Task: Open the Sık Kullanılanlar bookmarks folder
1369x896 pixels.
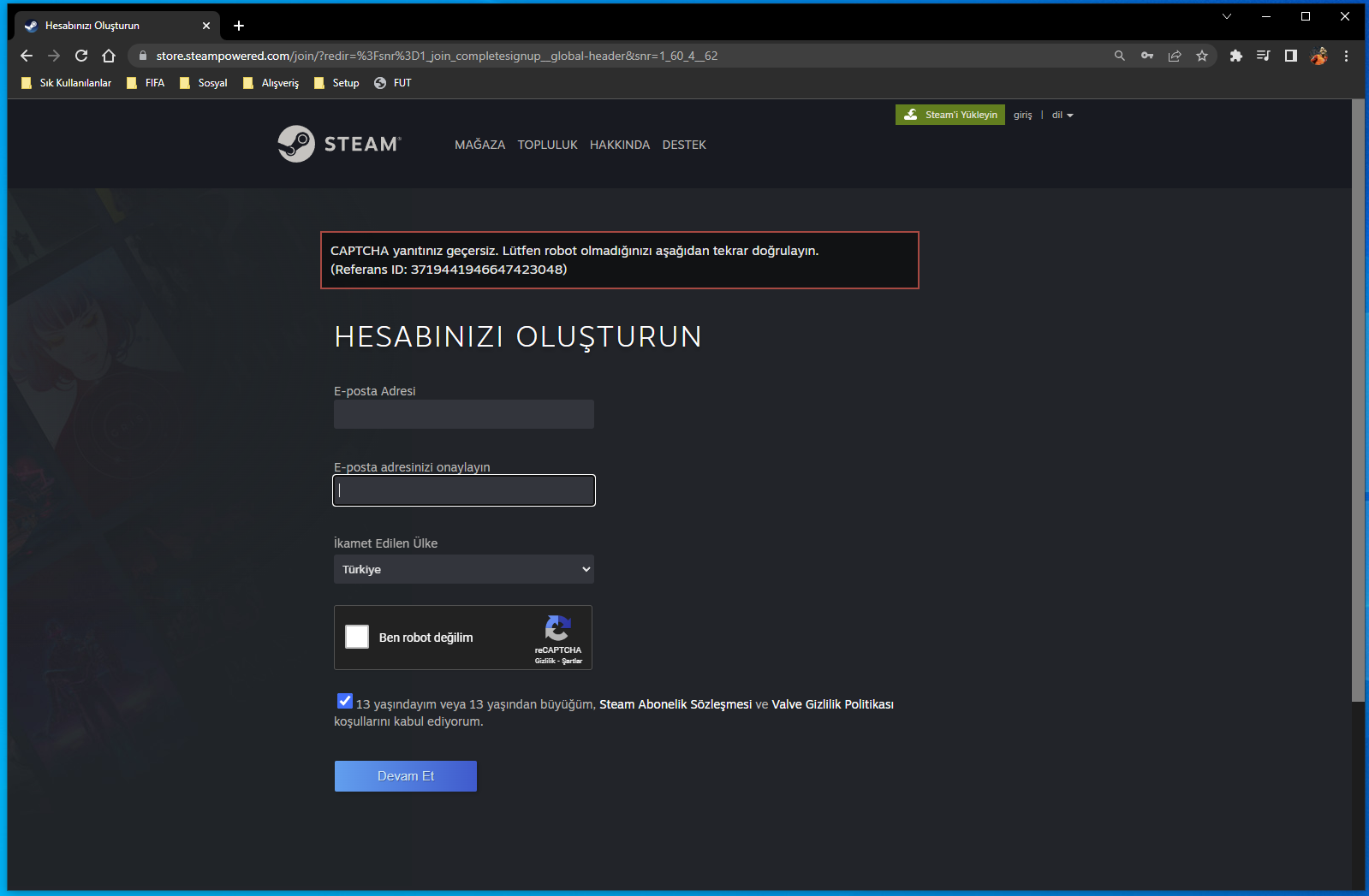Action: 67,83
